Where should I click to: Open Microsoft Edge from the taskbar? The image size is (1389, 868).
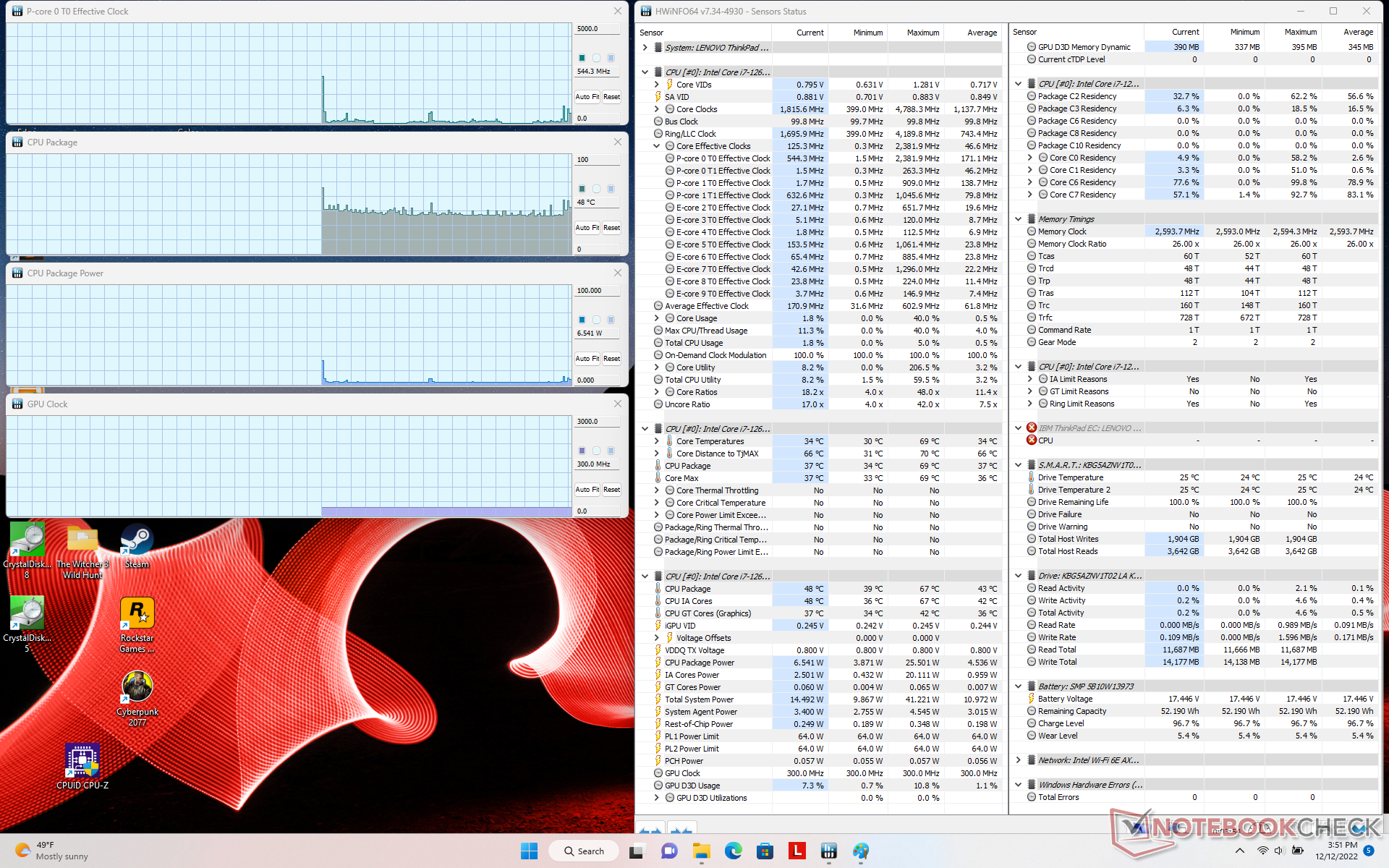tap(733, 851)
